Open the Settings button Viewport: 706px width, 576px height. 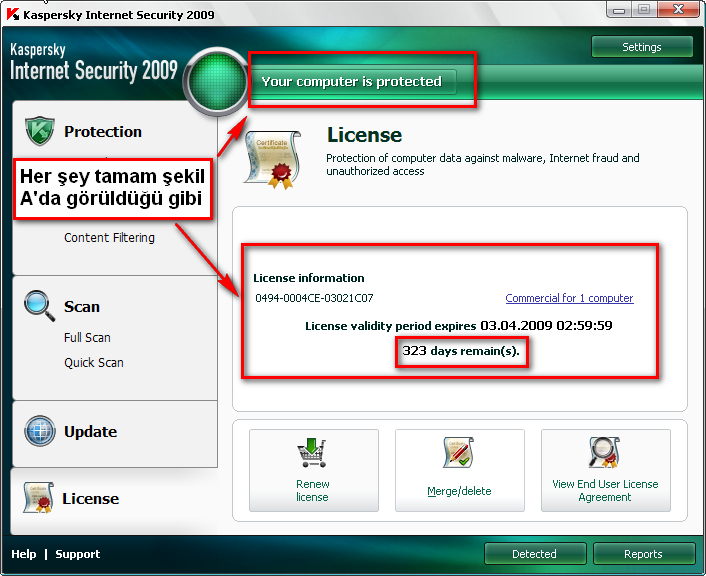[642, 47]
